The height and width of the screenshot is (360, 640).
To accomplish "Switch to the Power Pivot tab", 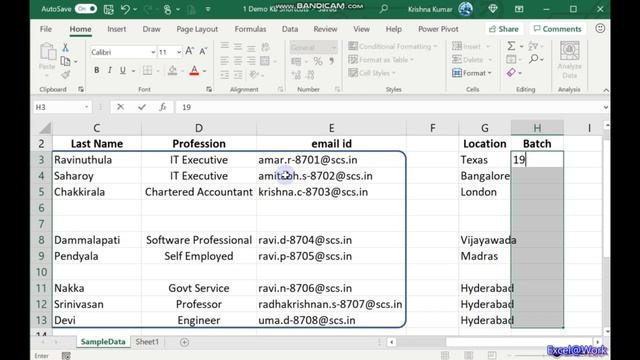I will point(438,29).
